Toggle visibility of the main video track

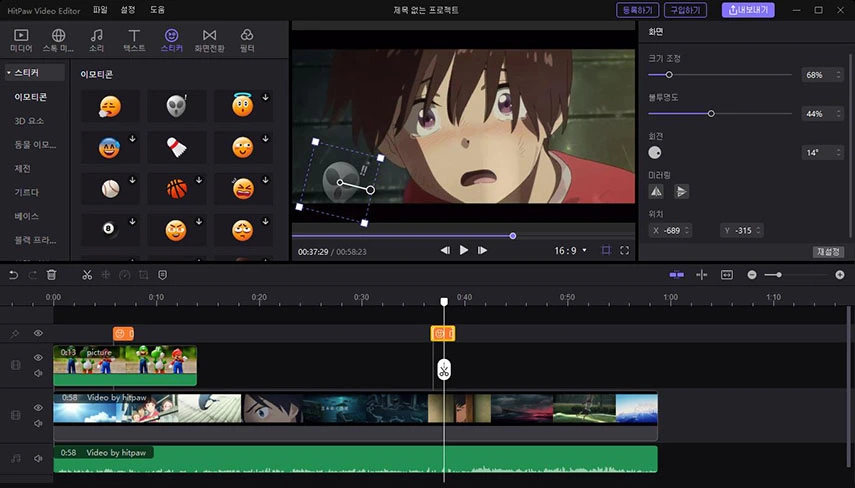point(38,408)
